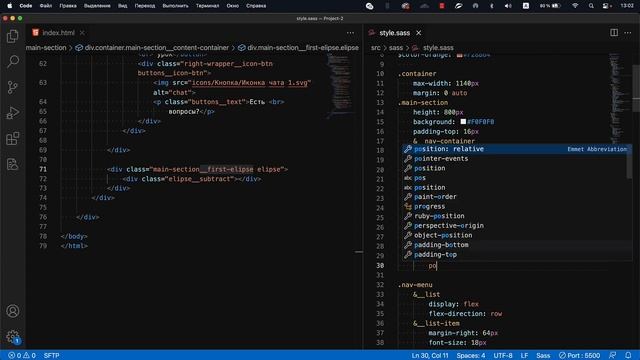Viewport: 640px width, 360px height.
Task: Select 'paint-order' suggestion
Action: [517, 197]
